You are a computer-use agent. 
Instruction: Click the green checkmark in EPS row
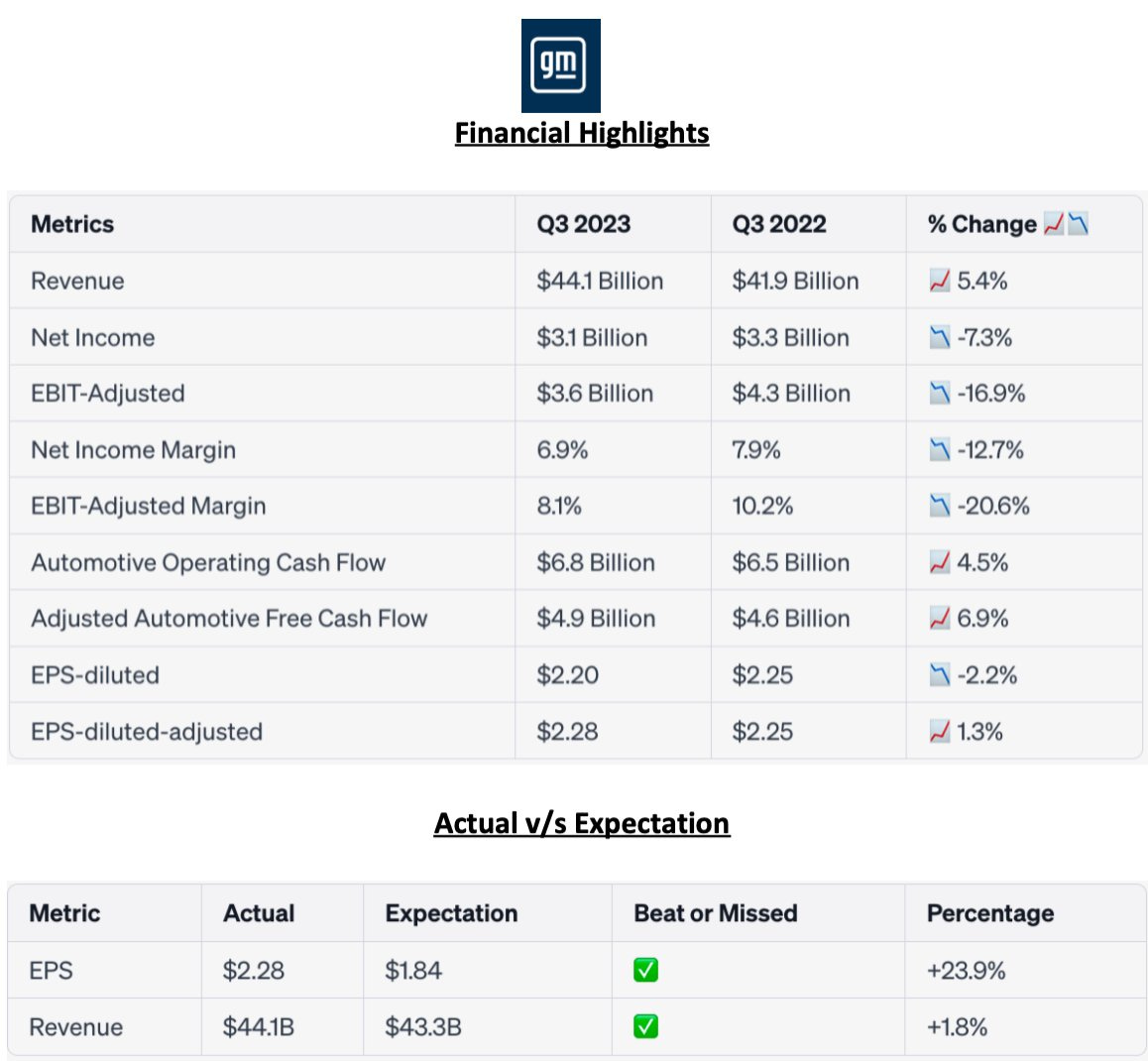[645, 970]
